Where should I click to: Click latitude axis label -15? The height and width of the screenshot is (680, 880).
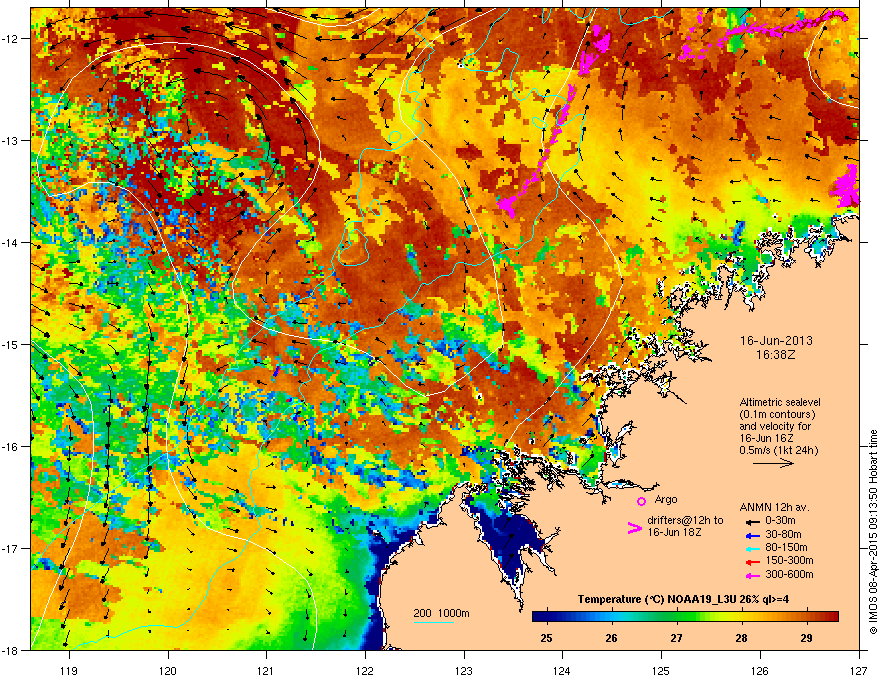click(10, 344)
